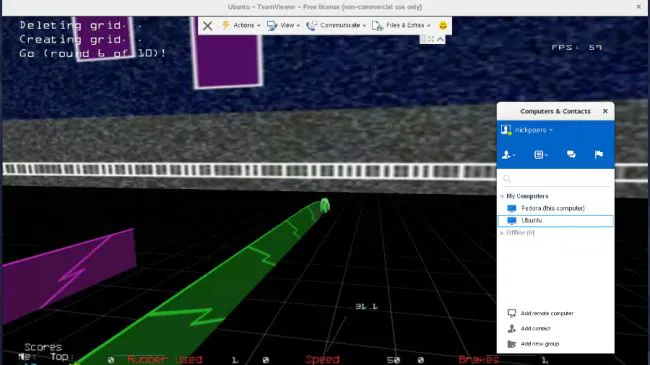Open the chat bubbles icon
This screenshot has height=365, width=650.
click(571, 155)
